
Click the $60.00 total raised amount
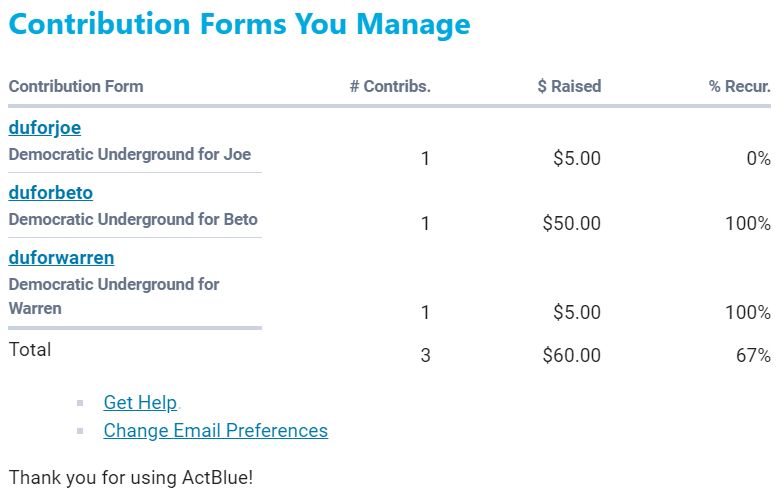(x=571, y=355)
